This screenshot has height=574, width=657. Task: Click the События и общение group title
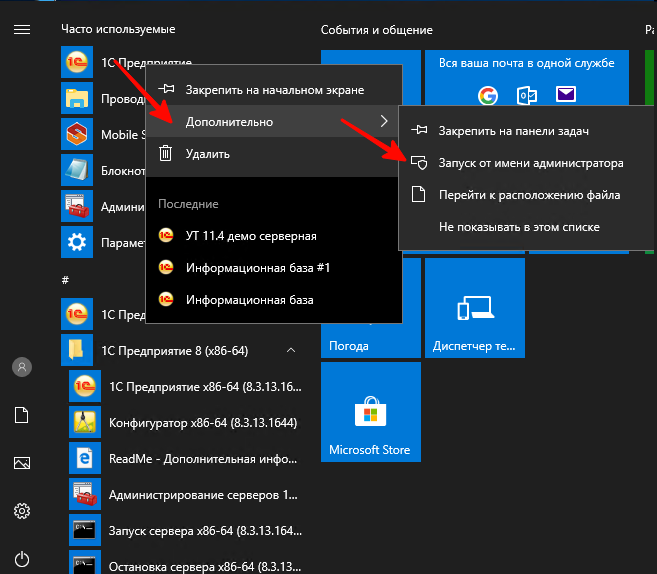point(377,30)
